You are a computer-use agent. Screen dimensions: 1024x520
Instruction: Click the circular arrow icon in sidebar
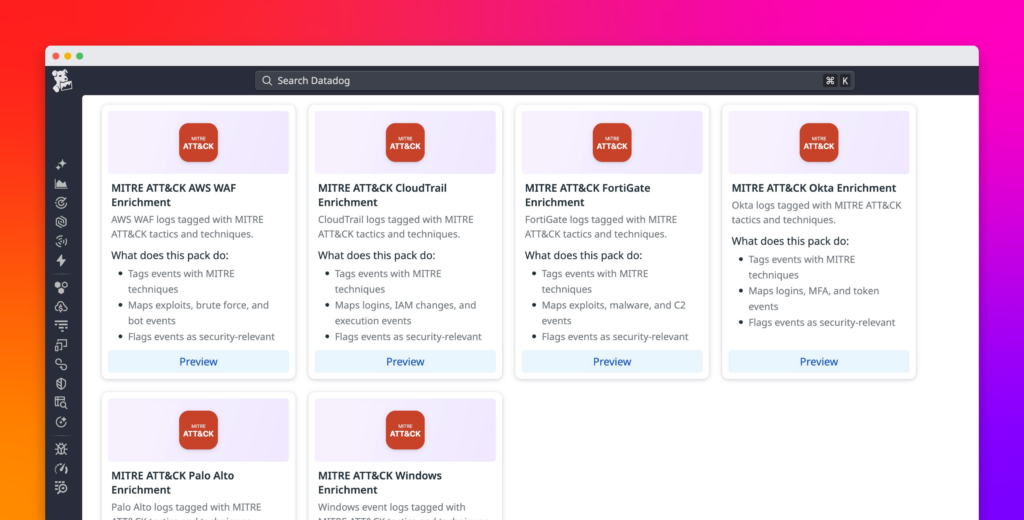(61, 422)
